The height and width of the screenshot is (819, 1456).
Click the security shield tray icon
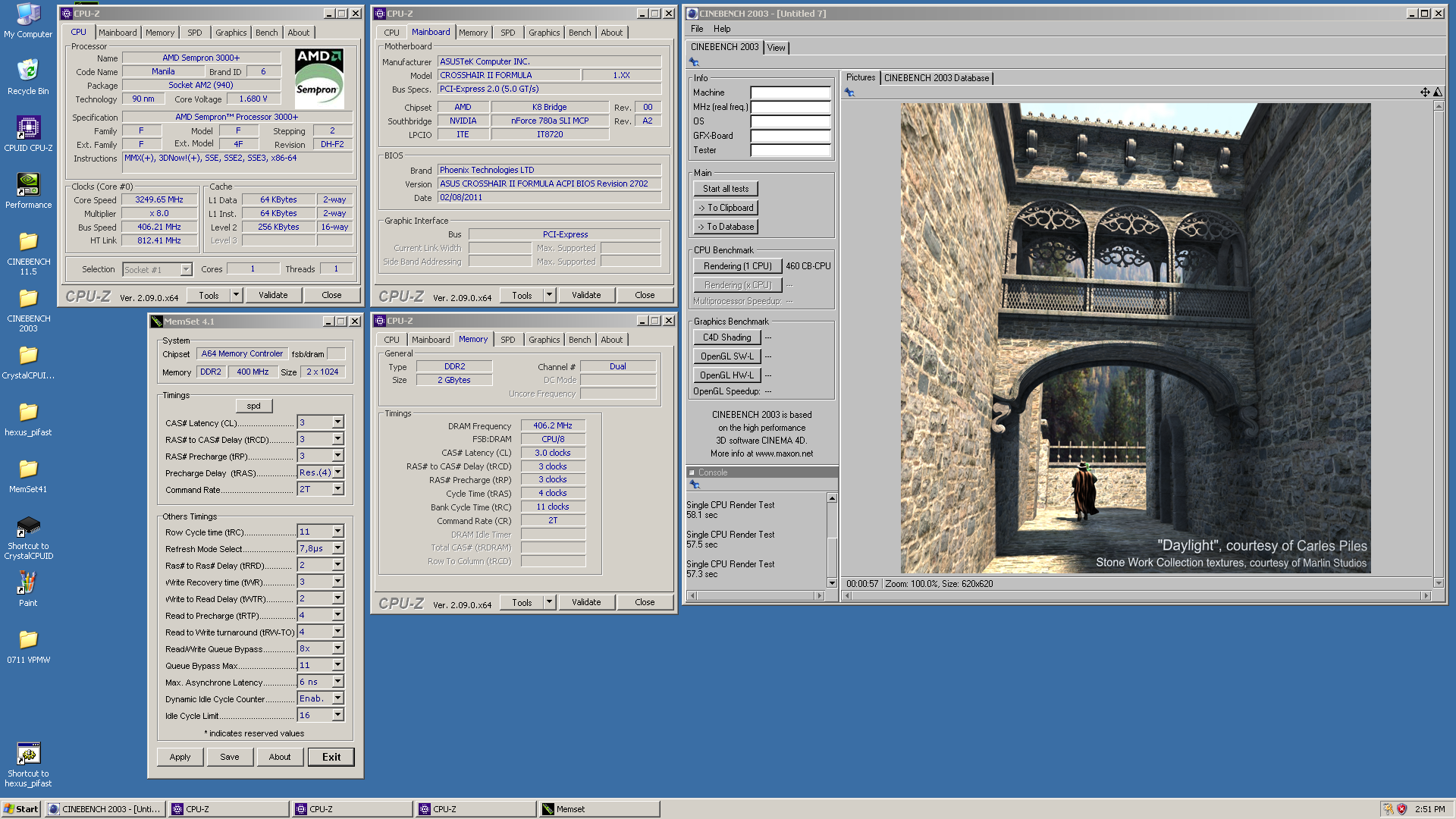1401,809
